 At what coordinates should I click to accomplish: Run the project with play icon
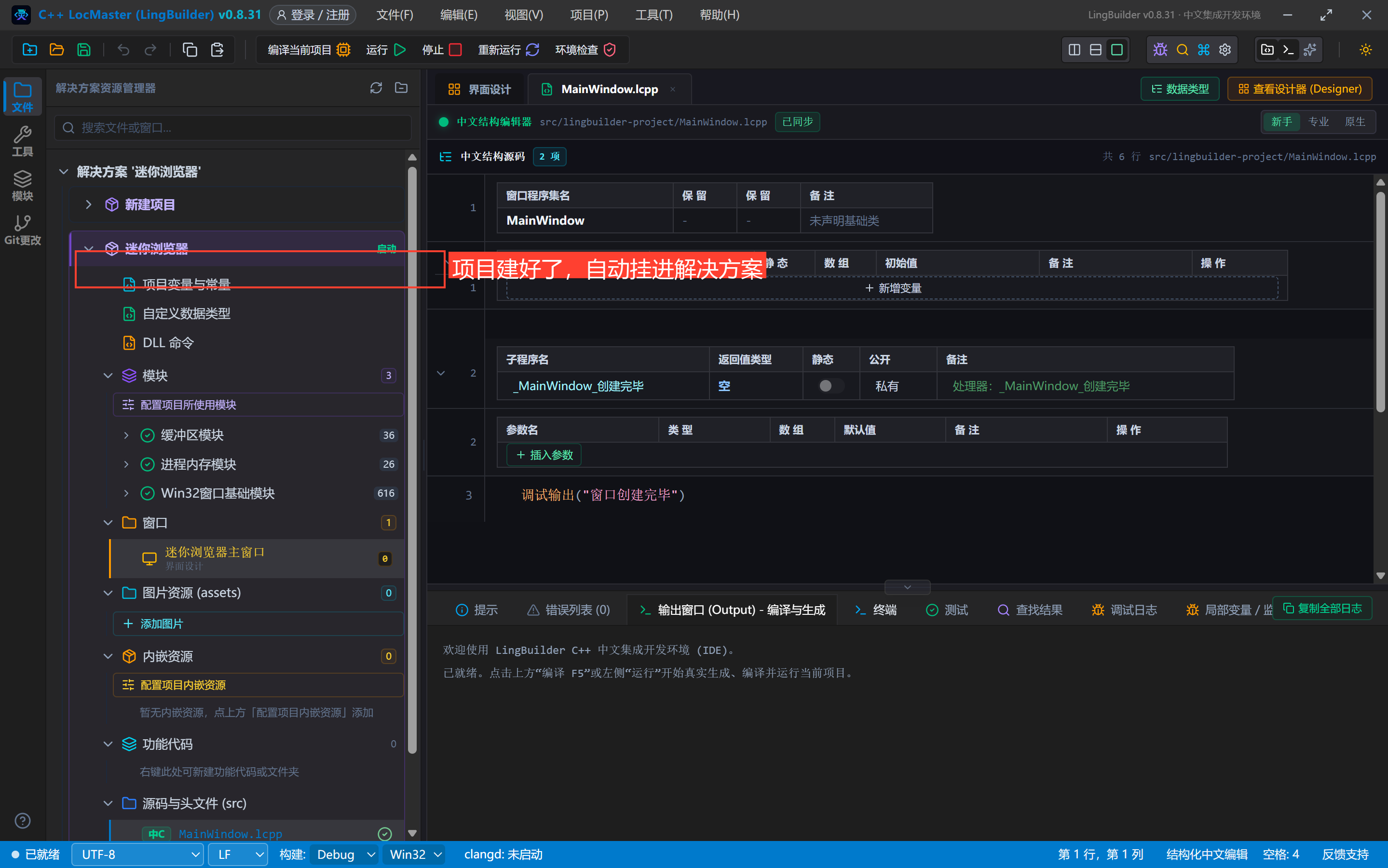tap(400, 50)
